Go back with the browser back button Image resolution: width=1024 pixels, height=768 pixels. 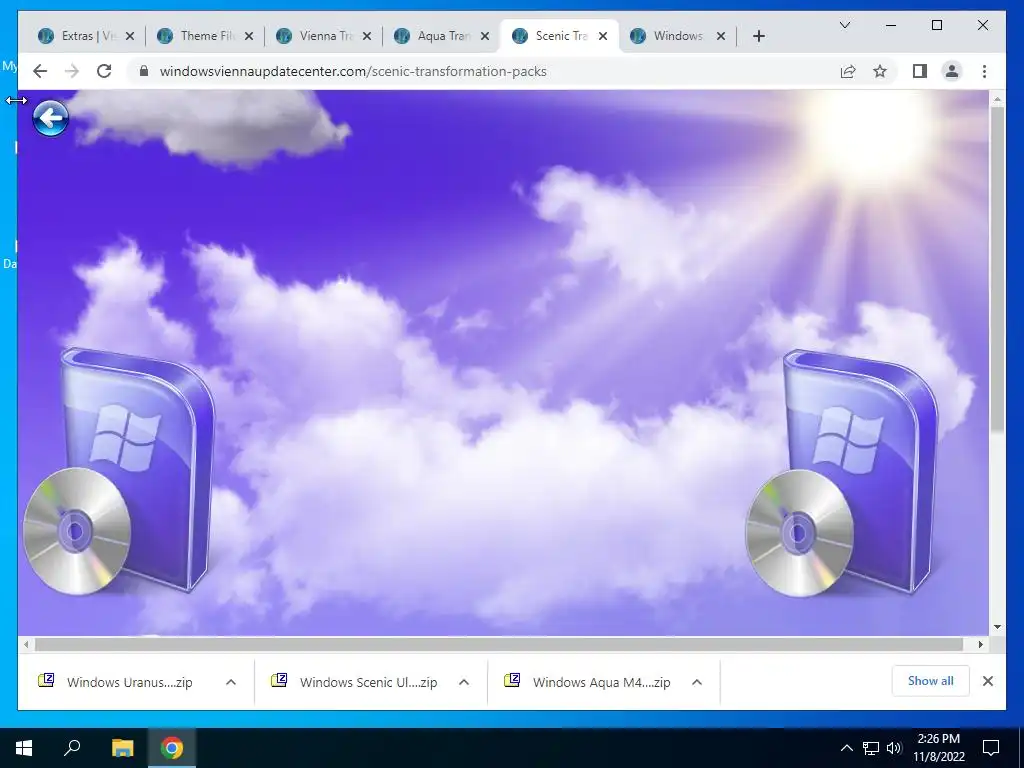(40, 71)
